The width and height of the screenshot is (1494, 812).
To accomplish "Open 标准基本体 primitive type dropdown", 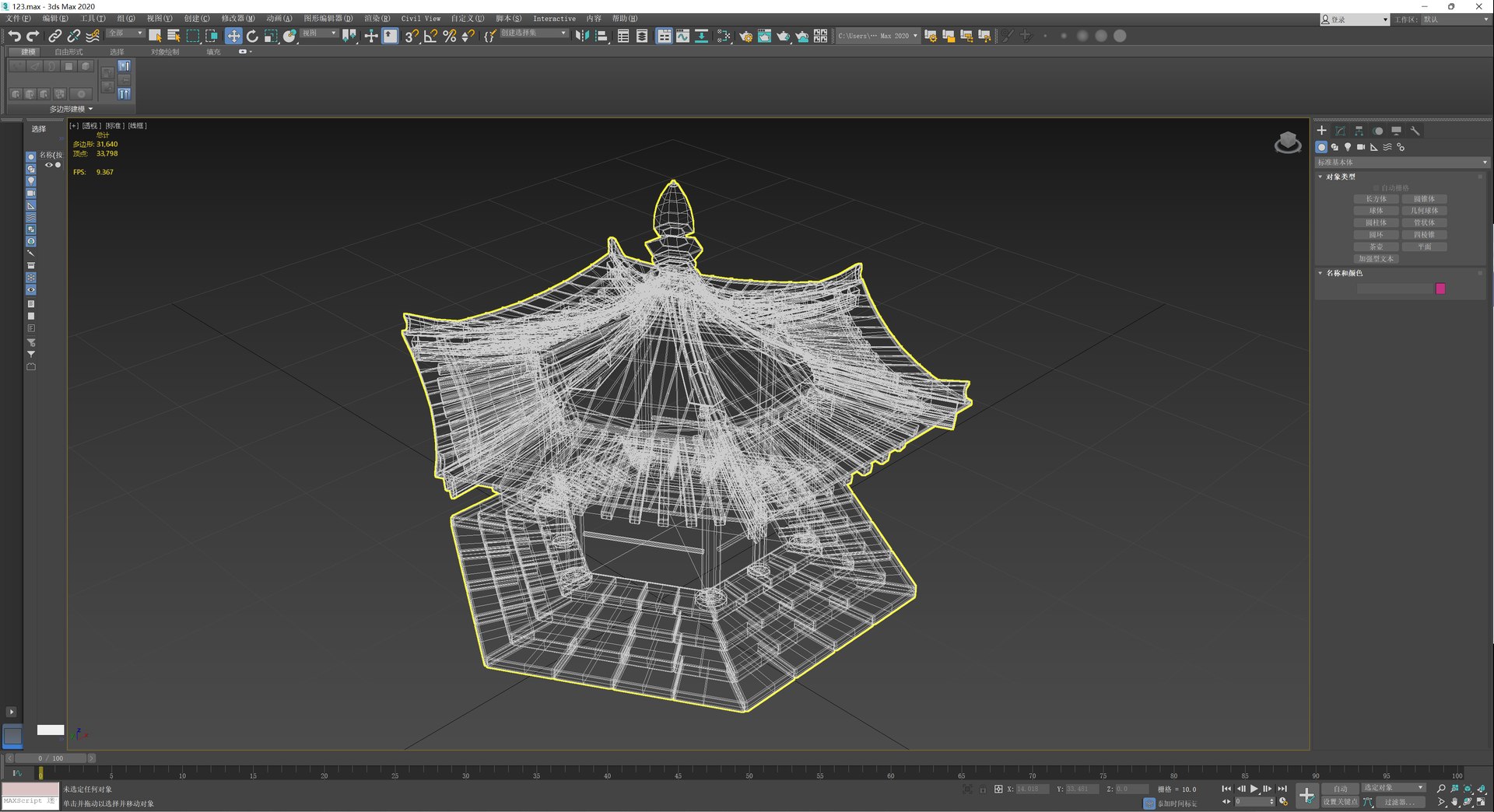I will 1401,163.
